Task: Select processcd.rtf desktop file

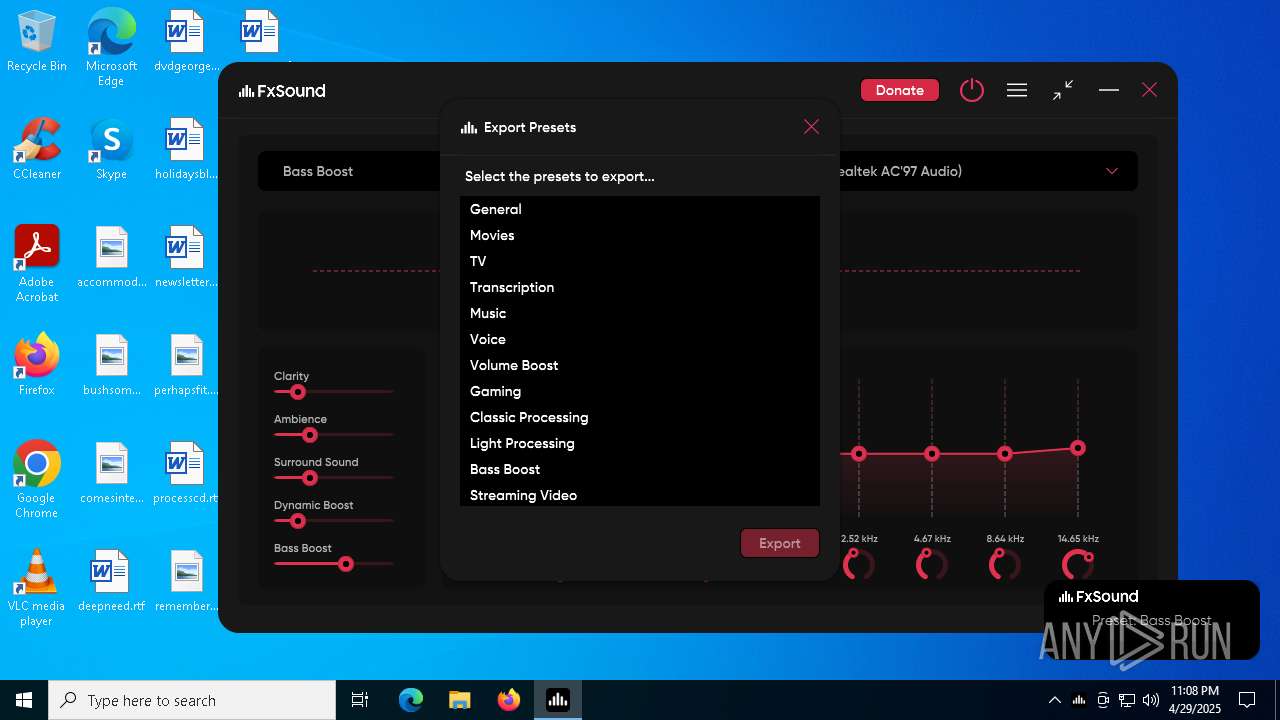Action: click(x=185, y=472)
